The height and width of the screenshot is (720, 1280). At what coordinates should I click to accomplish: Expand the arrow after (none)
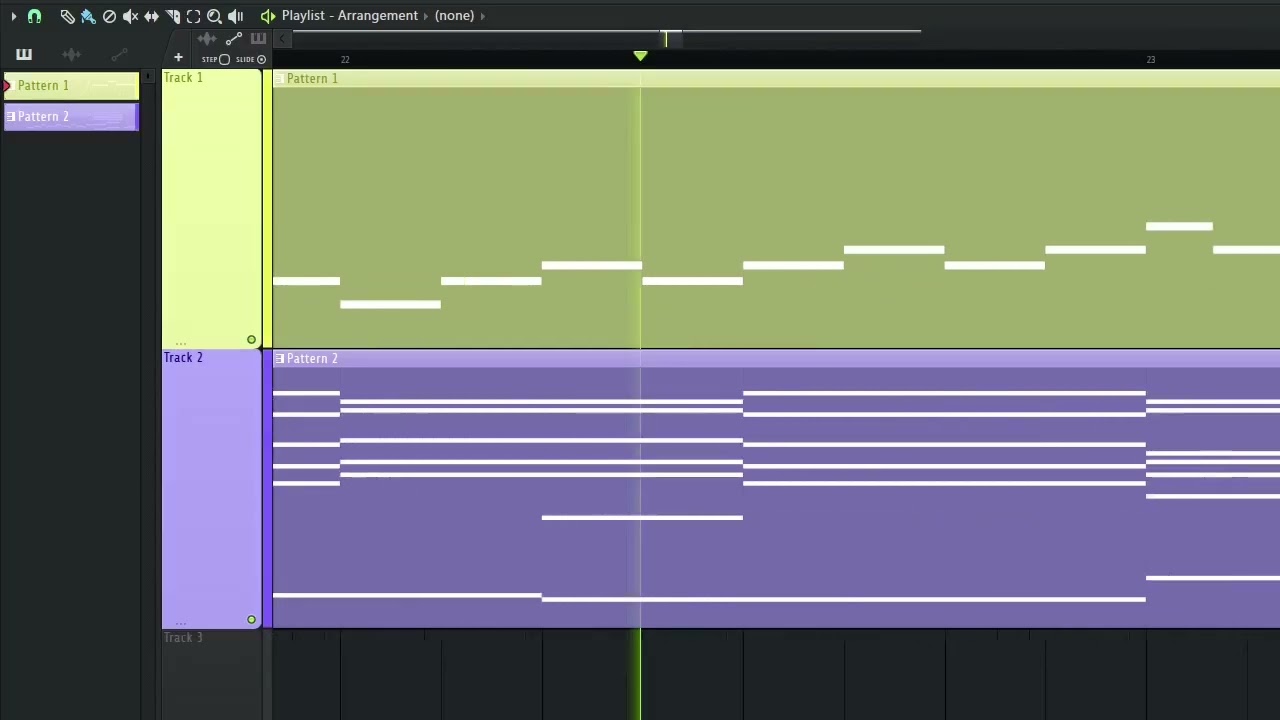[x=482, y=16]
